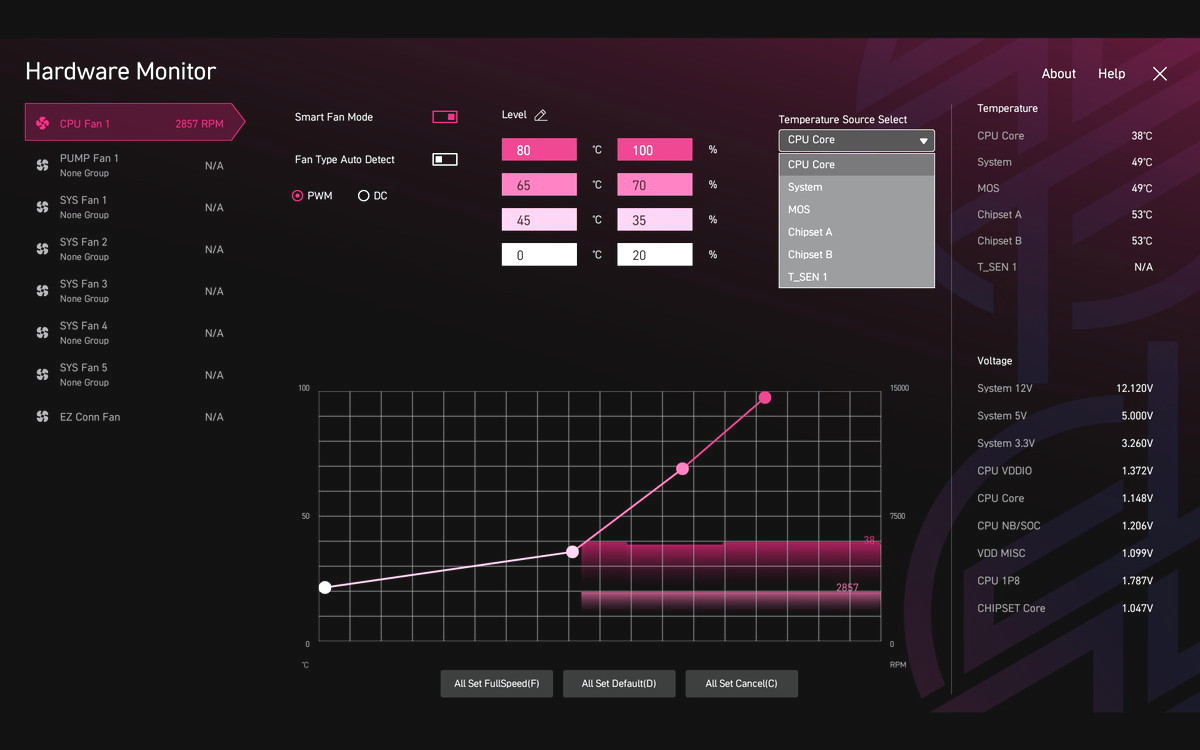Click the topmost fan curve point
Image resolution: width=1200 pixels, height=750 pixels.
click(765, 398)
